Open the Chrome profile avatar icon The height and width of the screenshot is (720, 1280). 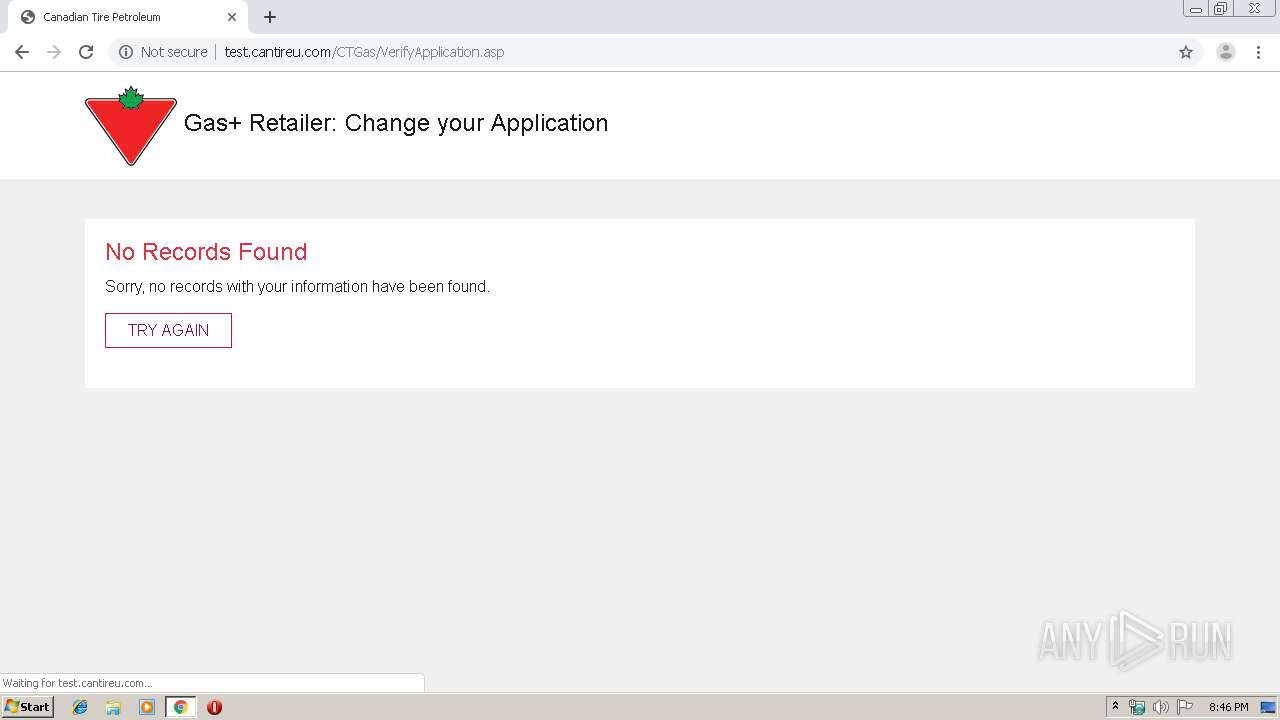pyautogui.click(x=1226, y=52)
